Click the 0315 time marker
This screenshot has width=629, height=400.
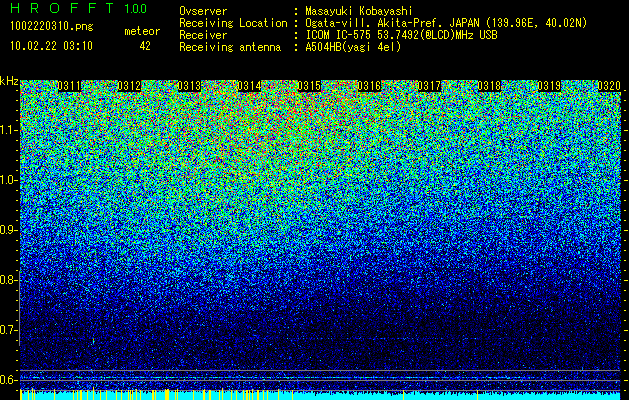(309, 86)
